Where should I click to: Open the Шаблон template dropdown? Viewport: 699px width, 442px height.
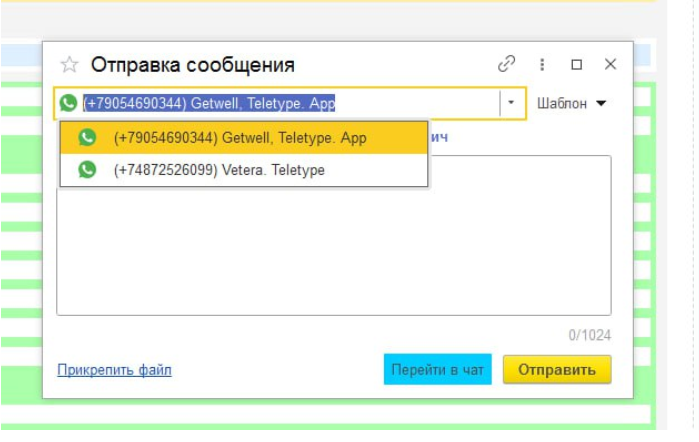point(572,103)
